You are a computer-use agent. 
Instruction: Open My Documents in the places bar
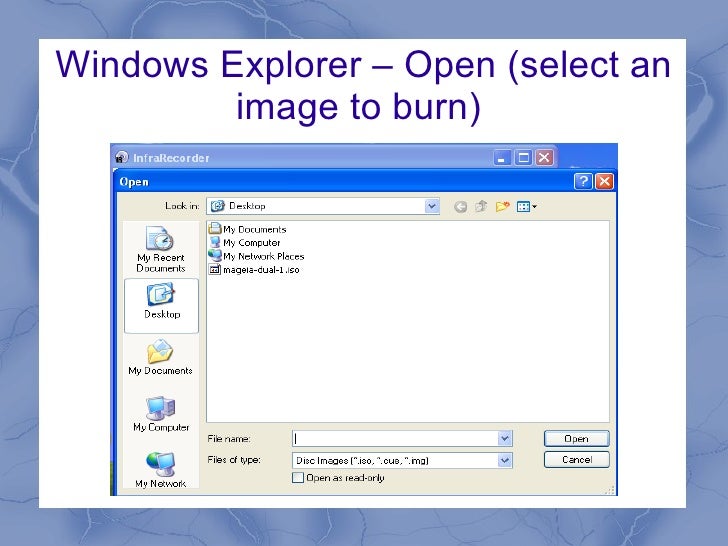point(160,357)
